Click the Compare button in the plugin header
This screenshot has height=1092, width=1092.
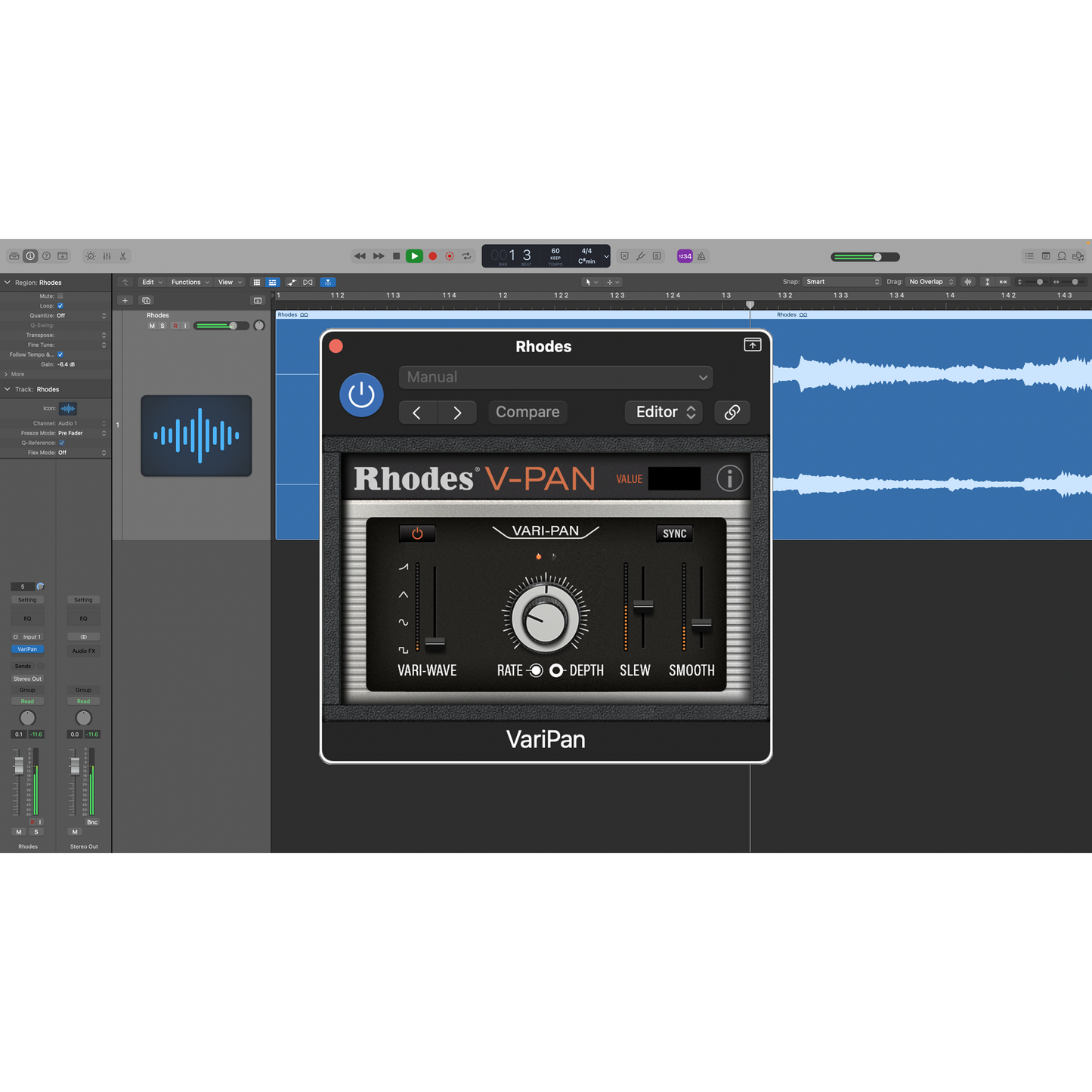click(527, 412)
